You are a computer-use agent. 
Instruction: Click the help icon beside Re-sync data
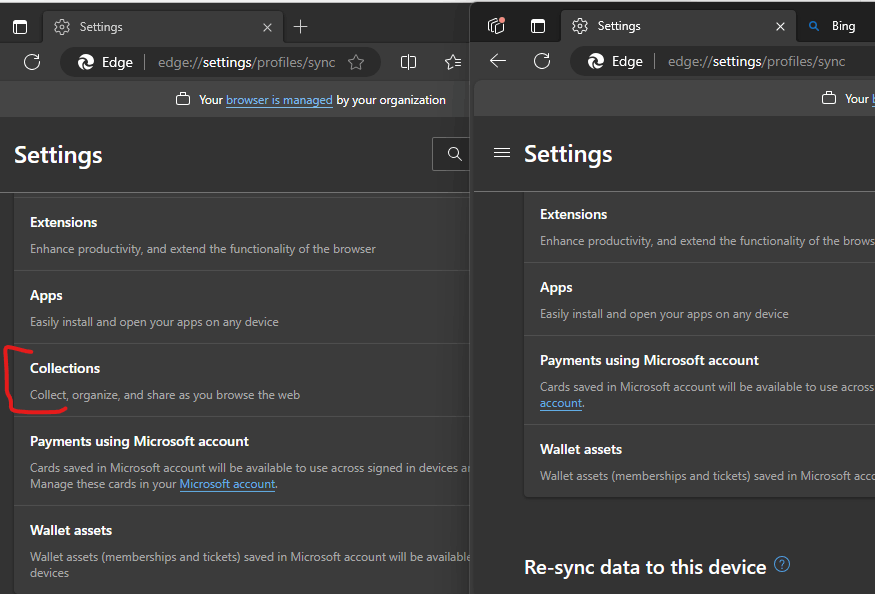click(781, 565)
